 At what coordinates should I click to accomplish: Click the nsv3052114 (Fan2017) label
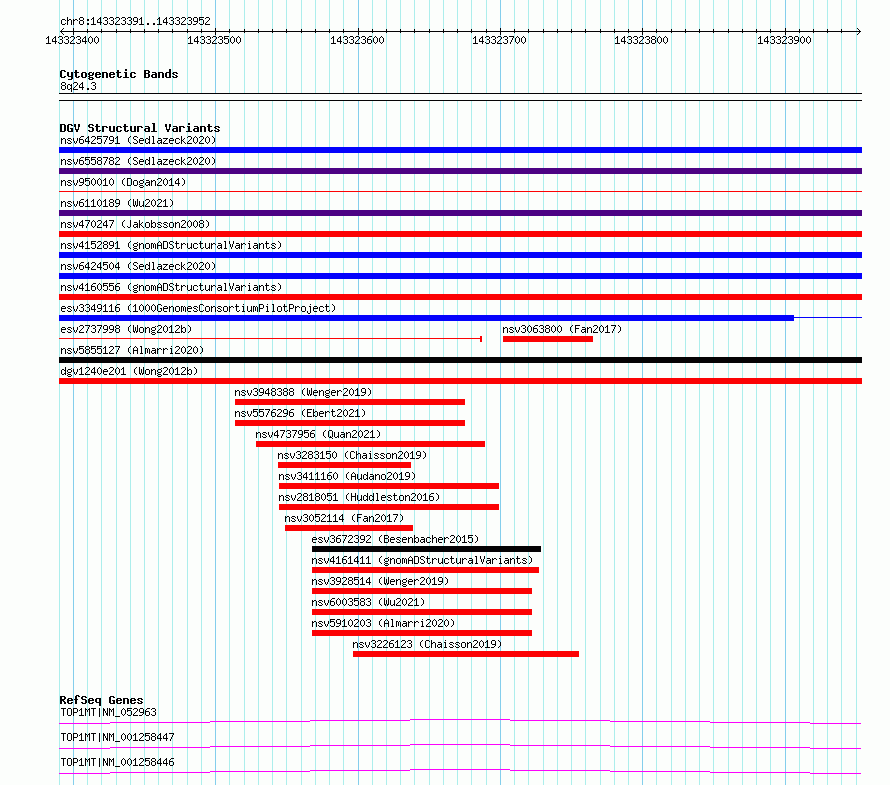coord(344,518)
